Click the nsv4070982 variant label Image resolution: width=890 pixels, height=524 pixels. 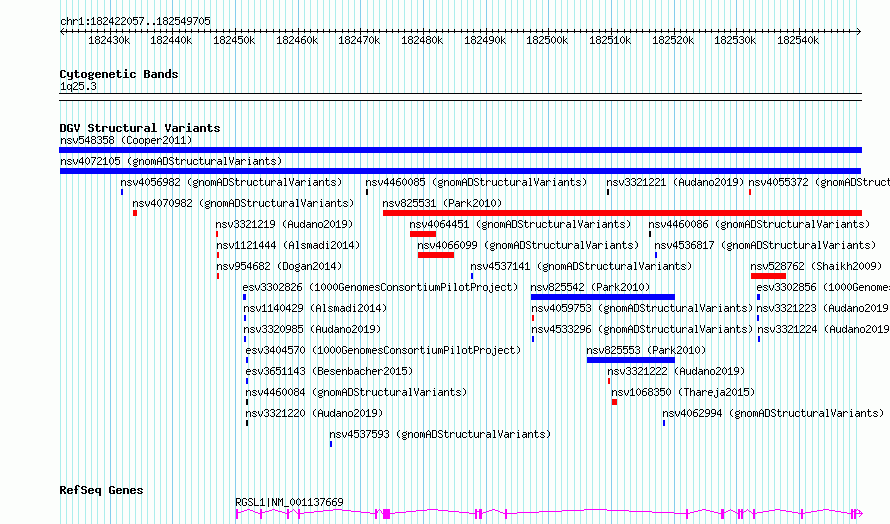point(243,203)
